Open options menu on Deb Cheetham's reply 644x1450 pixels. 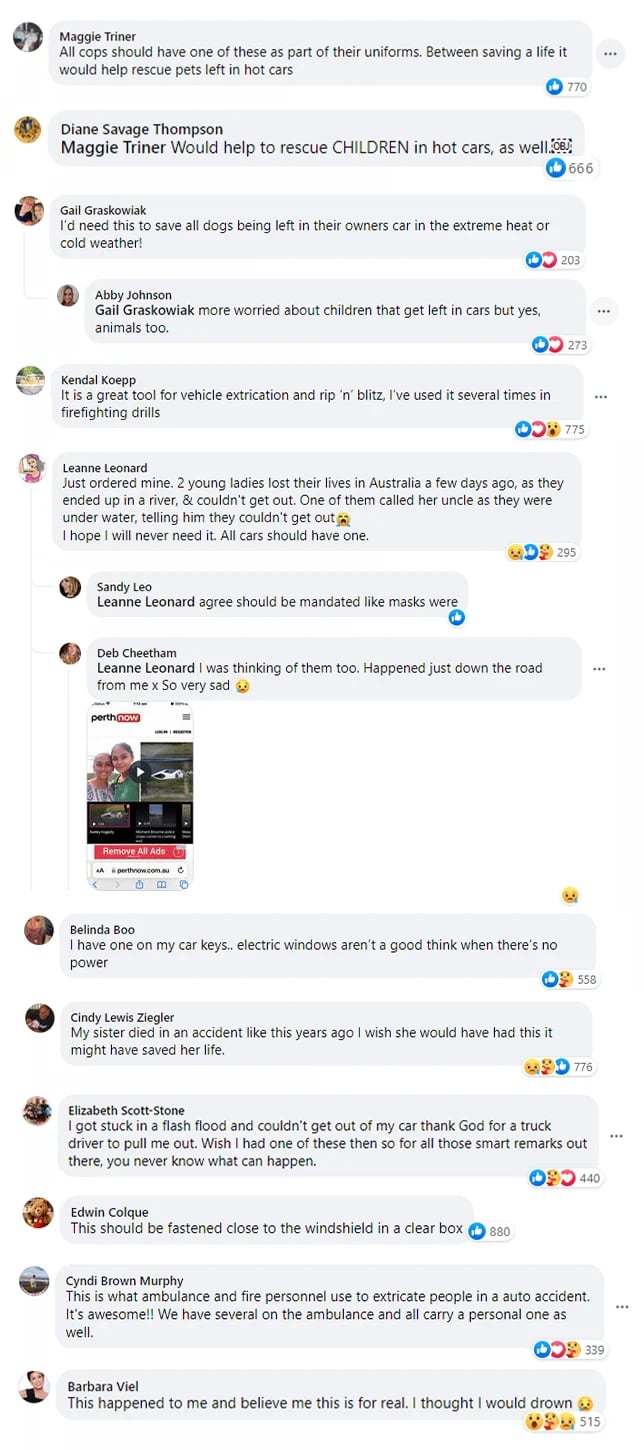coord(598,668)
